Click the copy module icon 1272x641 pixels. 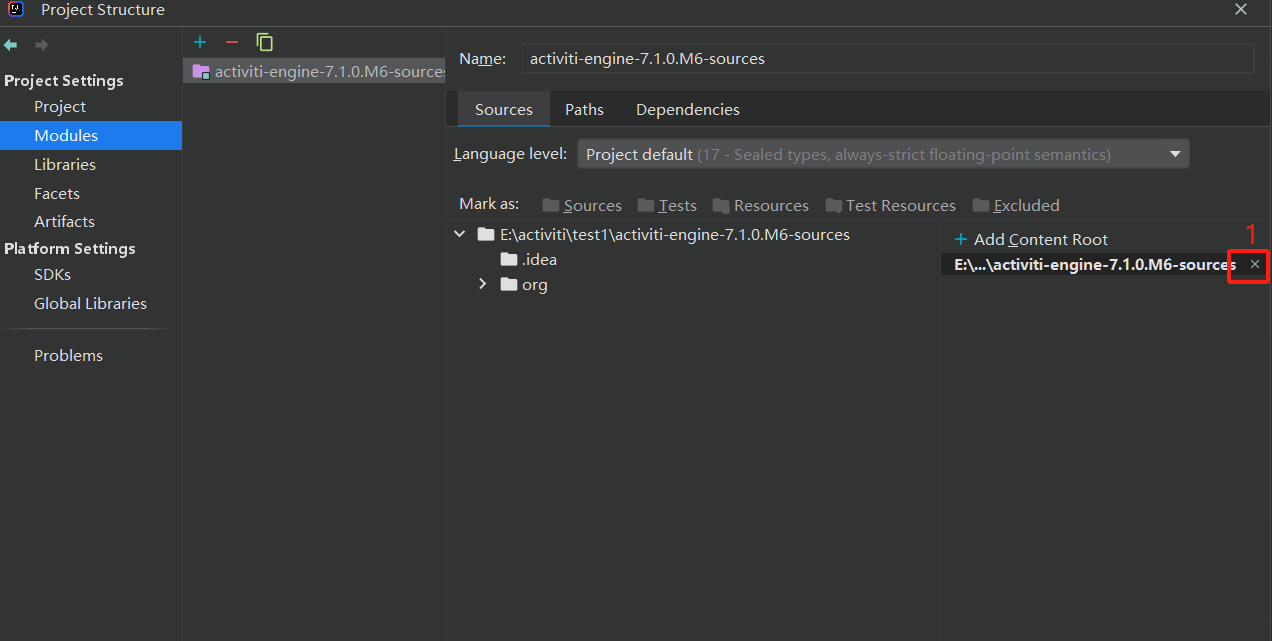pyautogui.click(x=264, y=42)
